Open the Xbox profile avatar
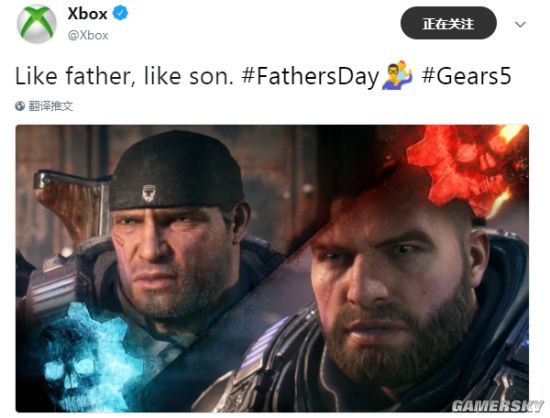The image size is (550, 418). tap(36, 24)
